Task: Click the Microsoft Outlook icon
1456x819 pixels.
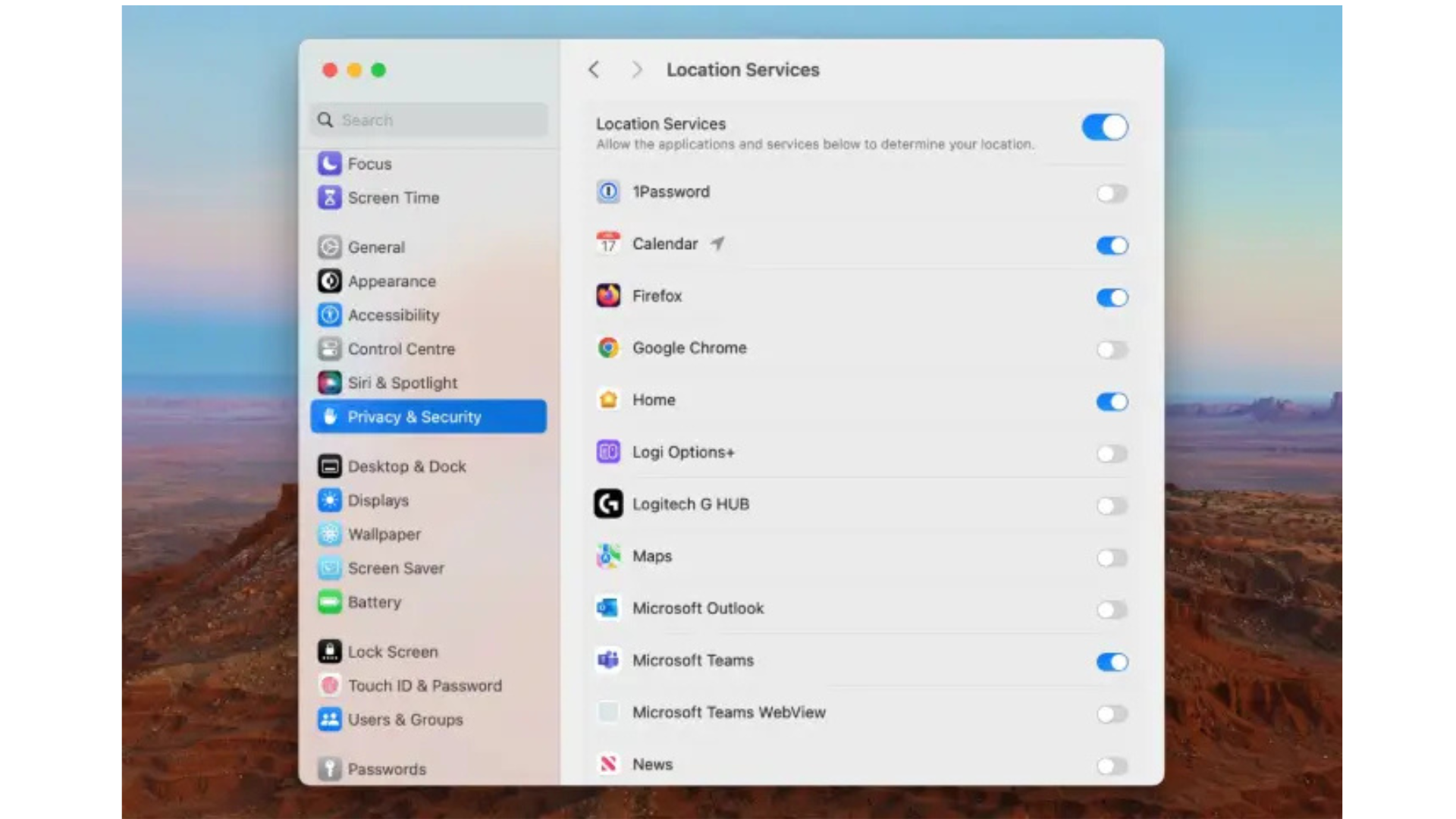Action: click(x=608, y=608)
